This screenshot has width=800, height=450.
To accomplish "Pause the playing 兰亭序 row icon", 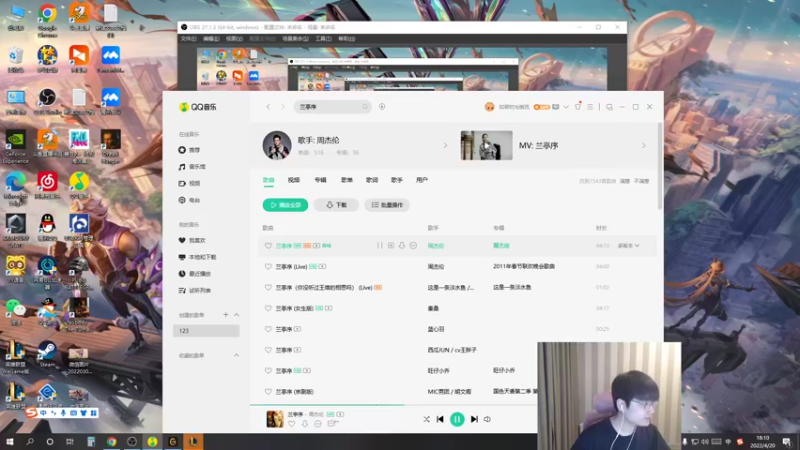I will [x=380, y=245].
